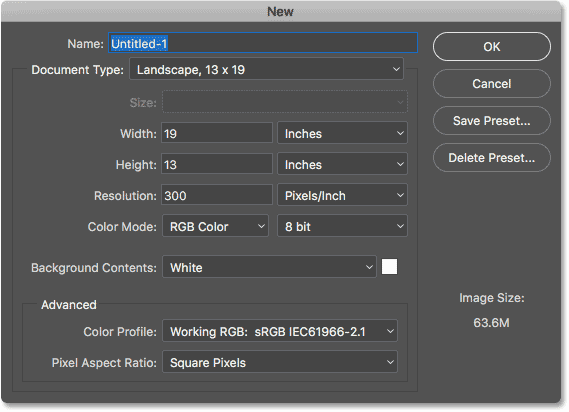The height and width of the screenshot is (412, 569).
Task: Open the Pixel Aspect Ratio dropdown
Action: pyautogui.click(x=280, y=362)
